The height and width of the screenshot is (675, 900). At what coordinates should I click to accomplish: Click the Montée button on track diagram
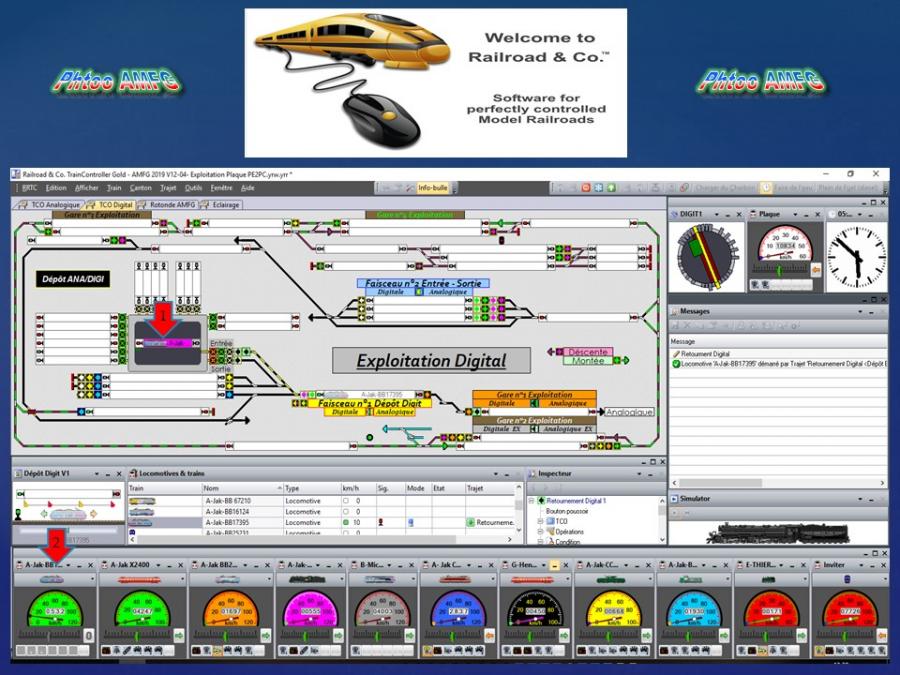click(x=587, y=361)
